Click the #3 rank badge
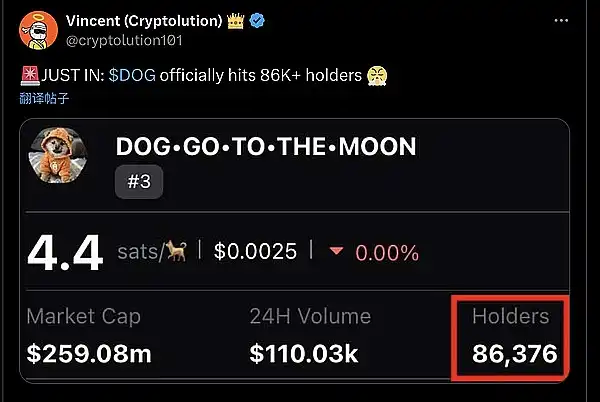This screenshot has height=402, width=600. [x=139, y=183]
